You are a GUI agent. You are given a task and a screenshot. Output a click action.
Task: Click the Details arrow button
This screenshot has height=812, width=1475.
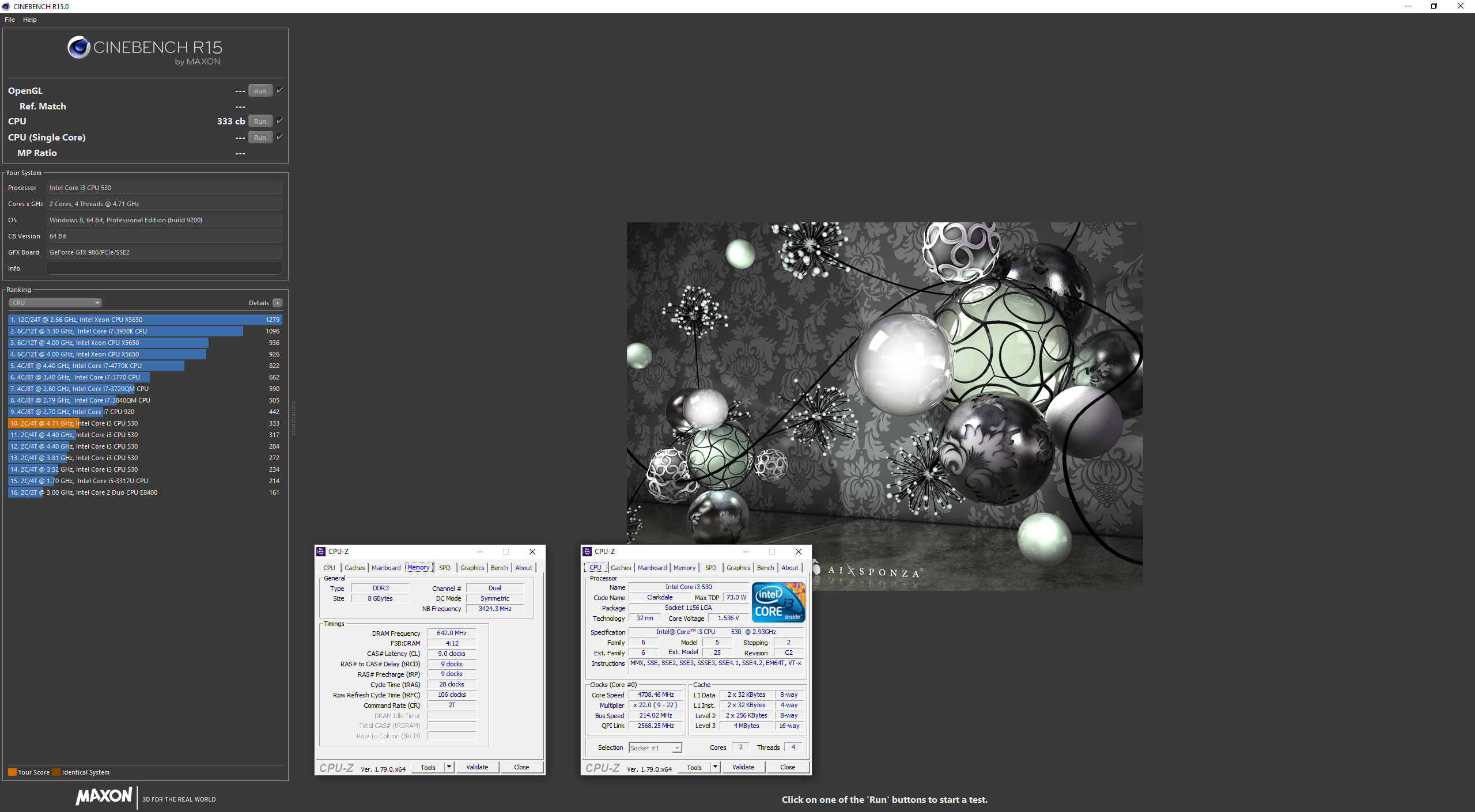[x=278, y=303]
